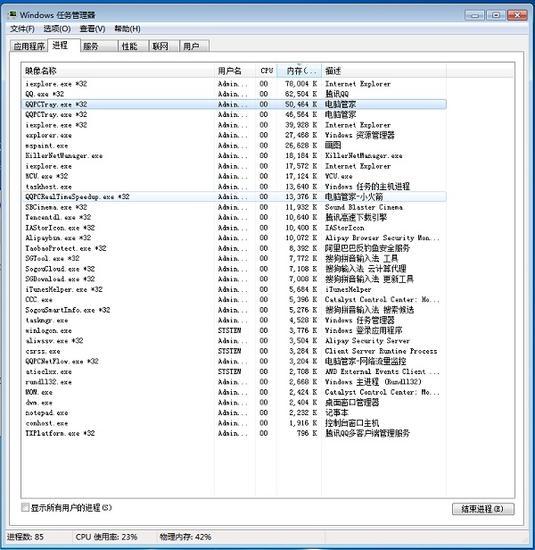The height and width of the screenshot is (550, 535).
Task: Click the 腾讯QQ description cell
Action: pos(337,94)
